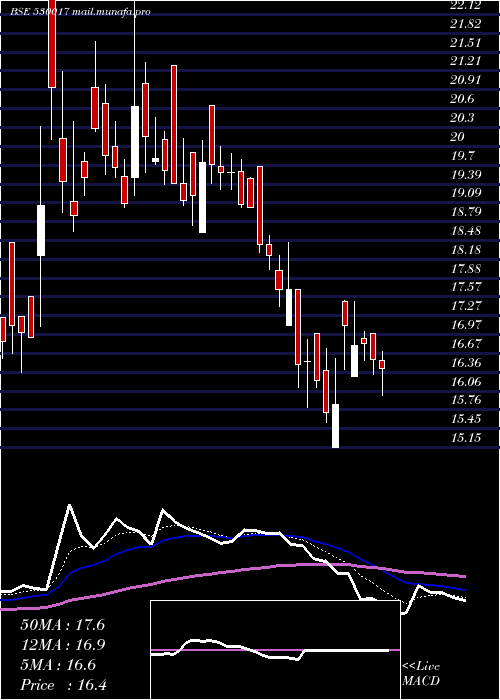Viewport: 500px width, 700px height.
Task: Click the 21.21 price axis label
Action: (466, 61)
